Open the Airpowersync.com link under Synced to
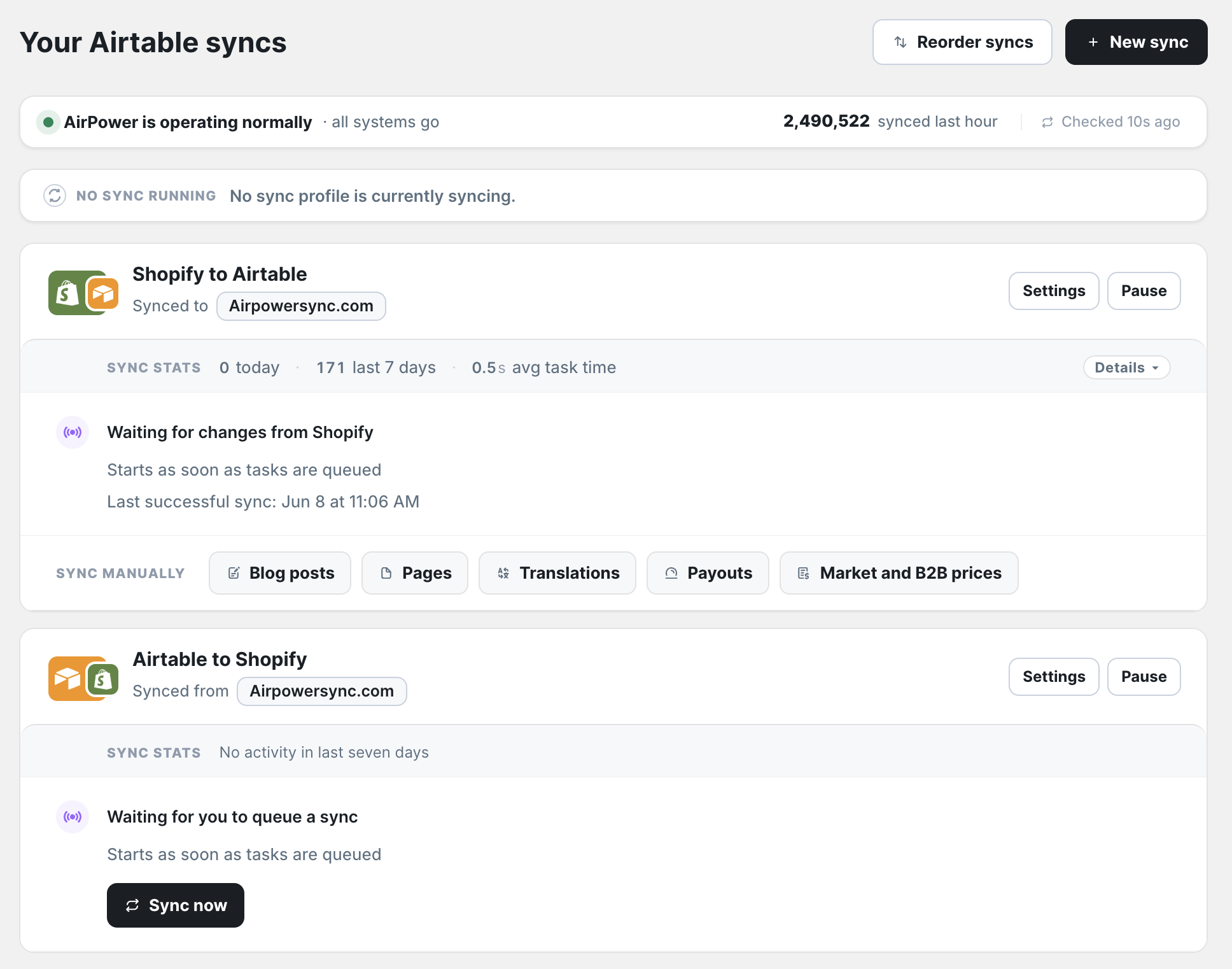 pyautogui.click(x=301, y=306)
